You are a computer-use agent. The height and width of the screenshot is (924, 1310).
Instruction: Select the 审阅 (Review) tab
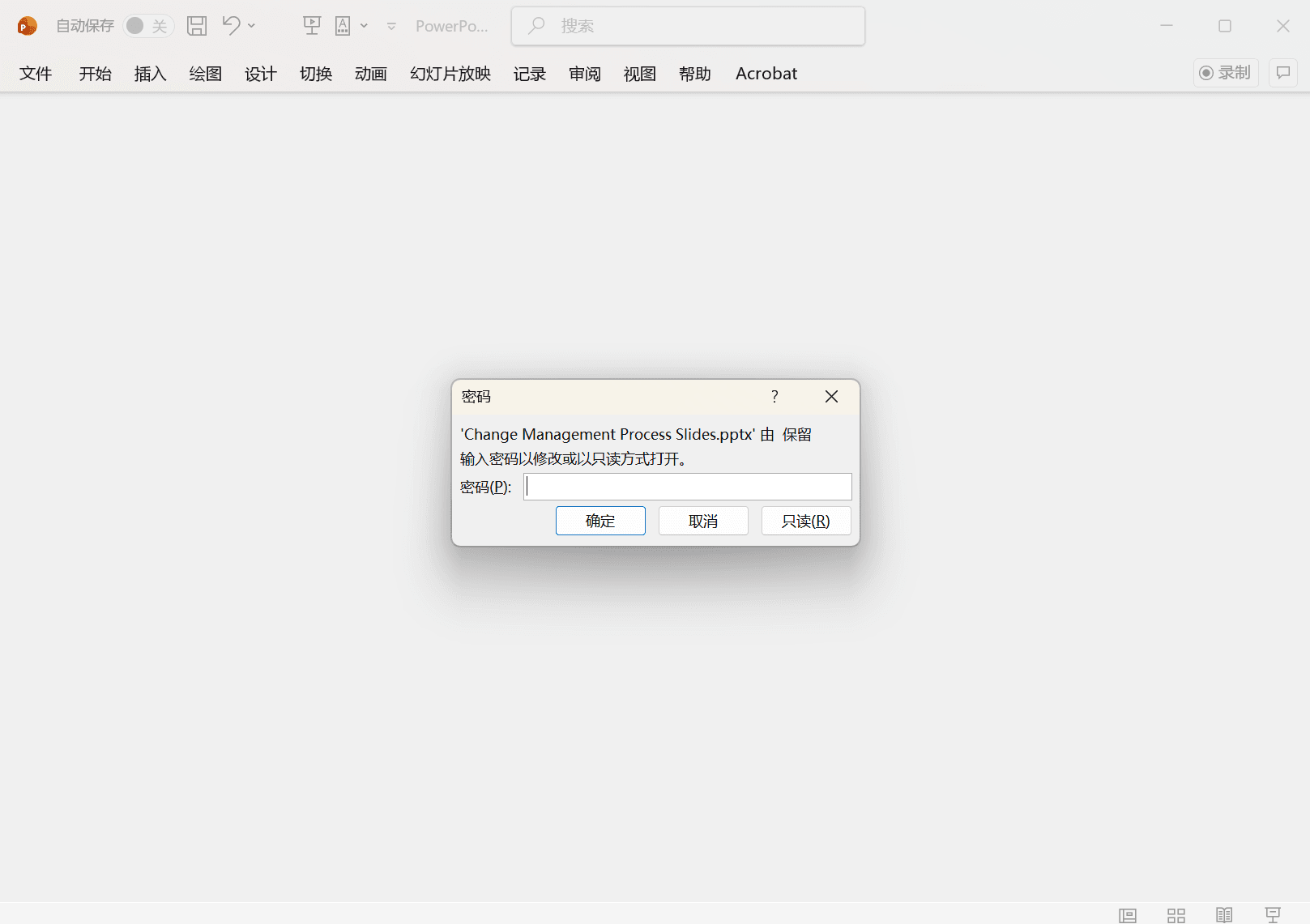coord(585,74)
